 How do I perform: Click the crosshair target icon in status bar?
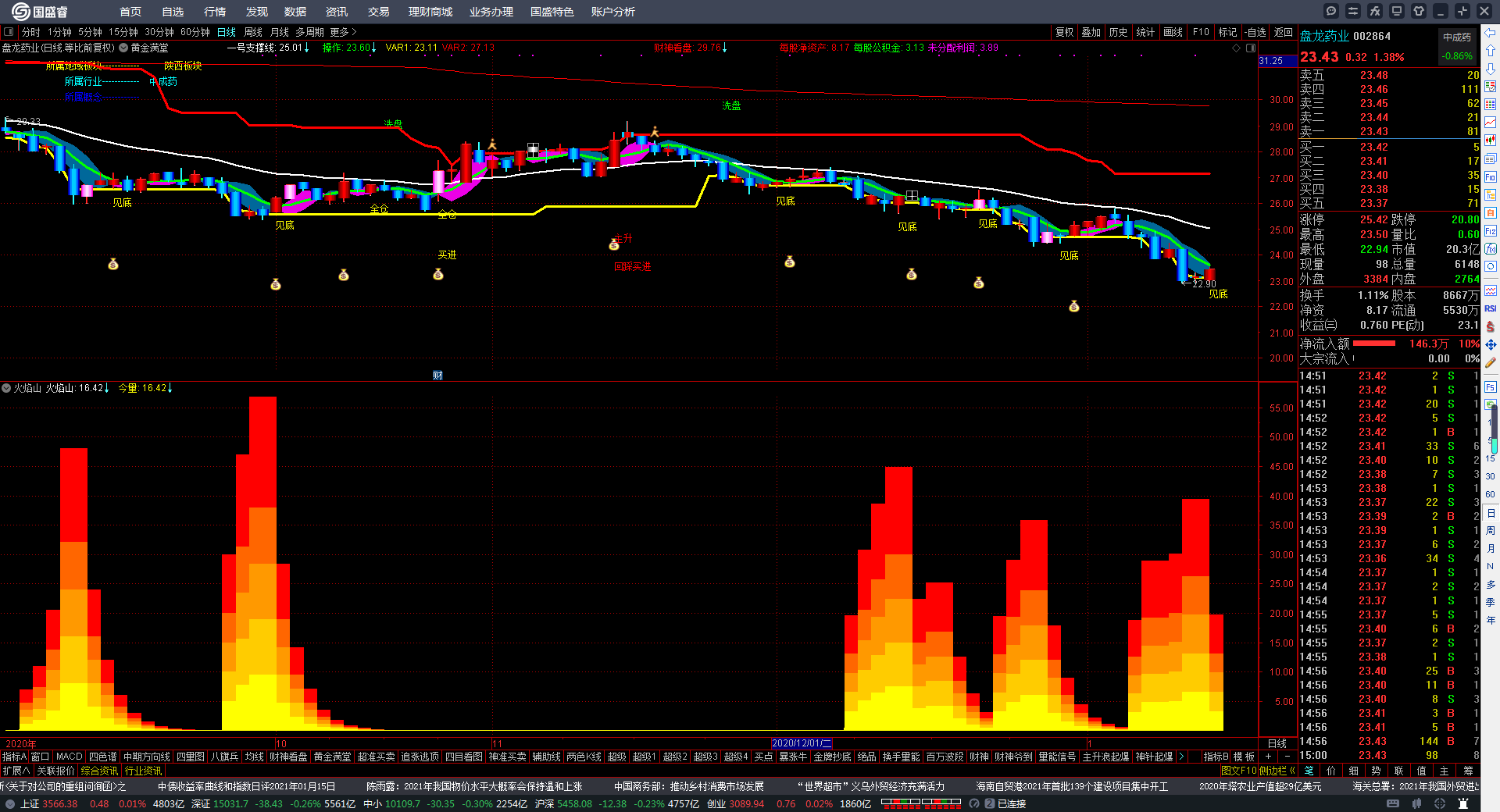point(1440,803)
